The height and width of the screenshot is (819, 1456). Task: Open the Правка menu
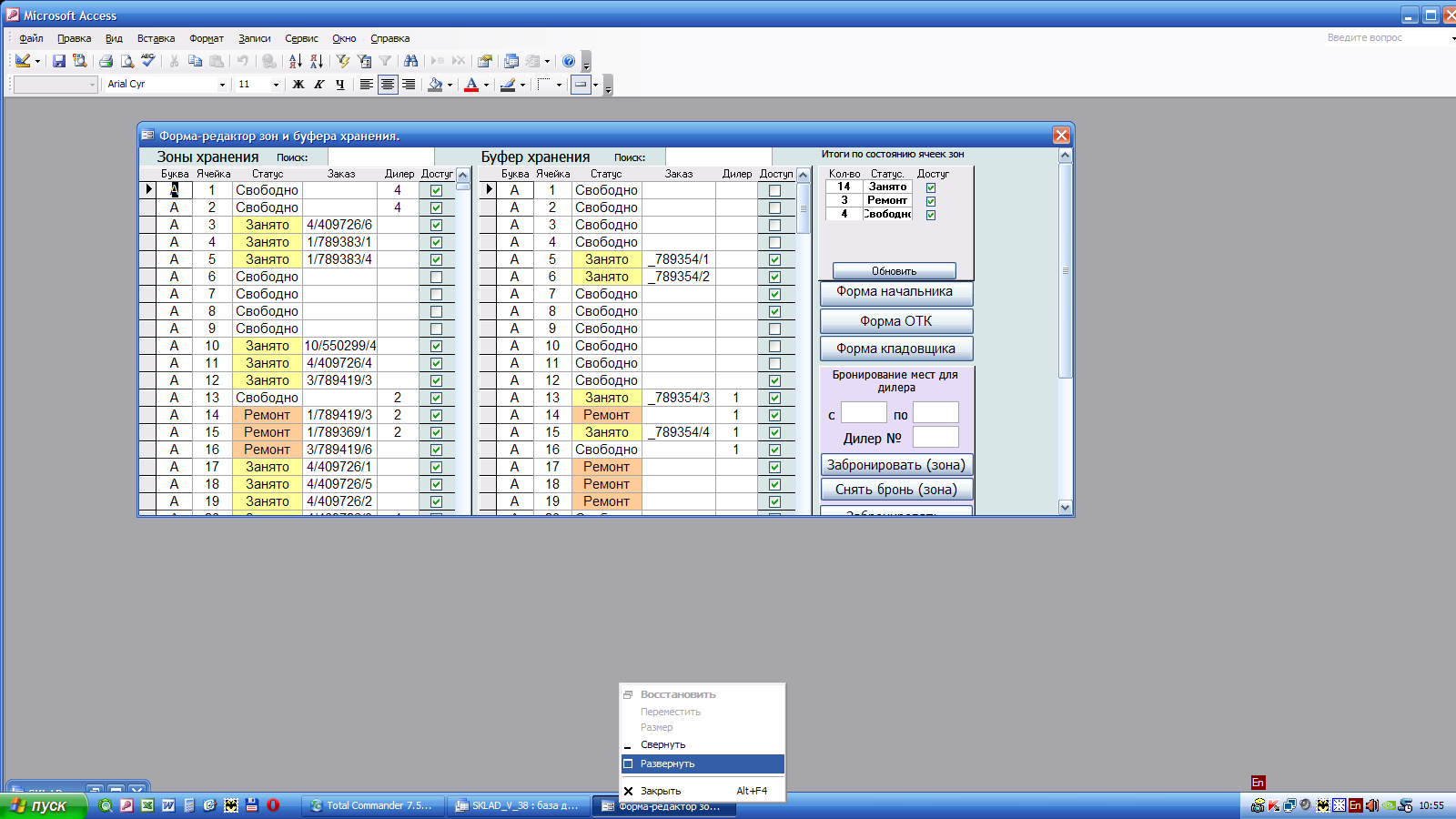pyautogui.click(x=75, y=38)
